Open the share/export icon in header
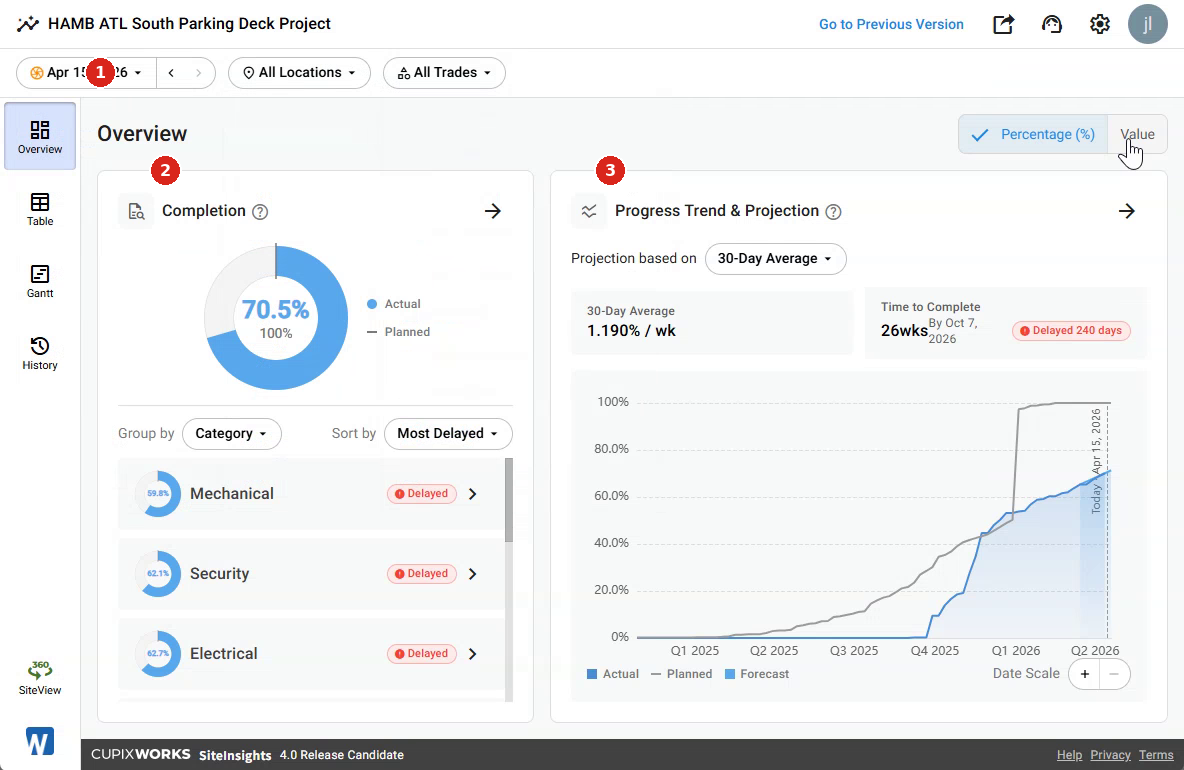1184x770 pixels. pyautogui.click(x=1003, y=24)
